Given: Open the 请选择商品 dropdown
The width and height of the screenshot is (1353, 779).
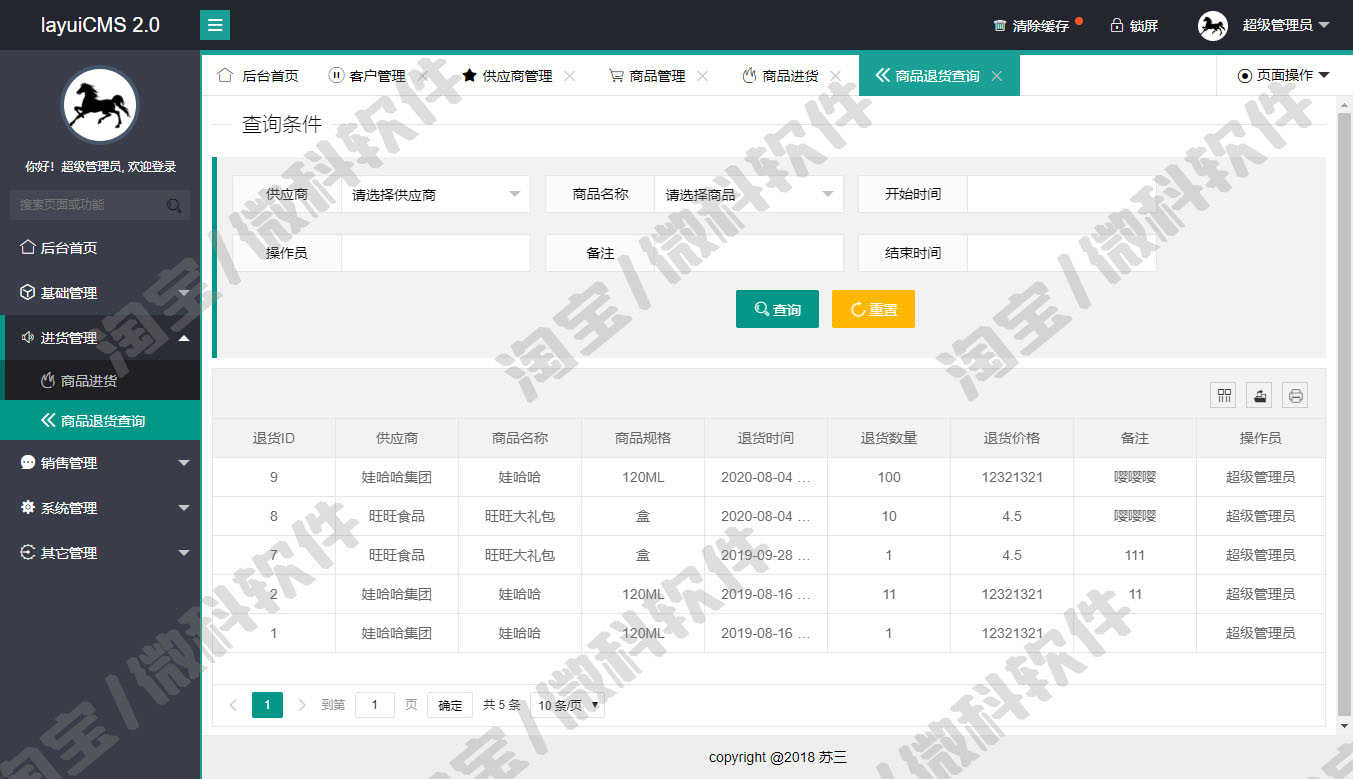Looking at the screenshot, I should click(x=748, y=194).
